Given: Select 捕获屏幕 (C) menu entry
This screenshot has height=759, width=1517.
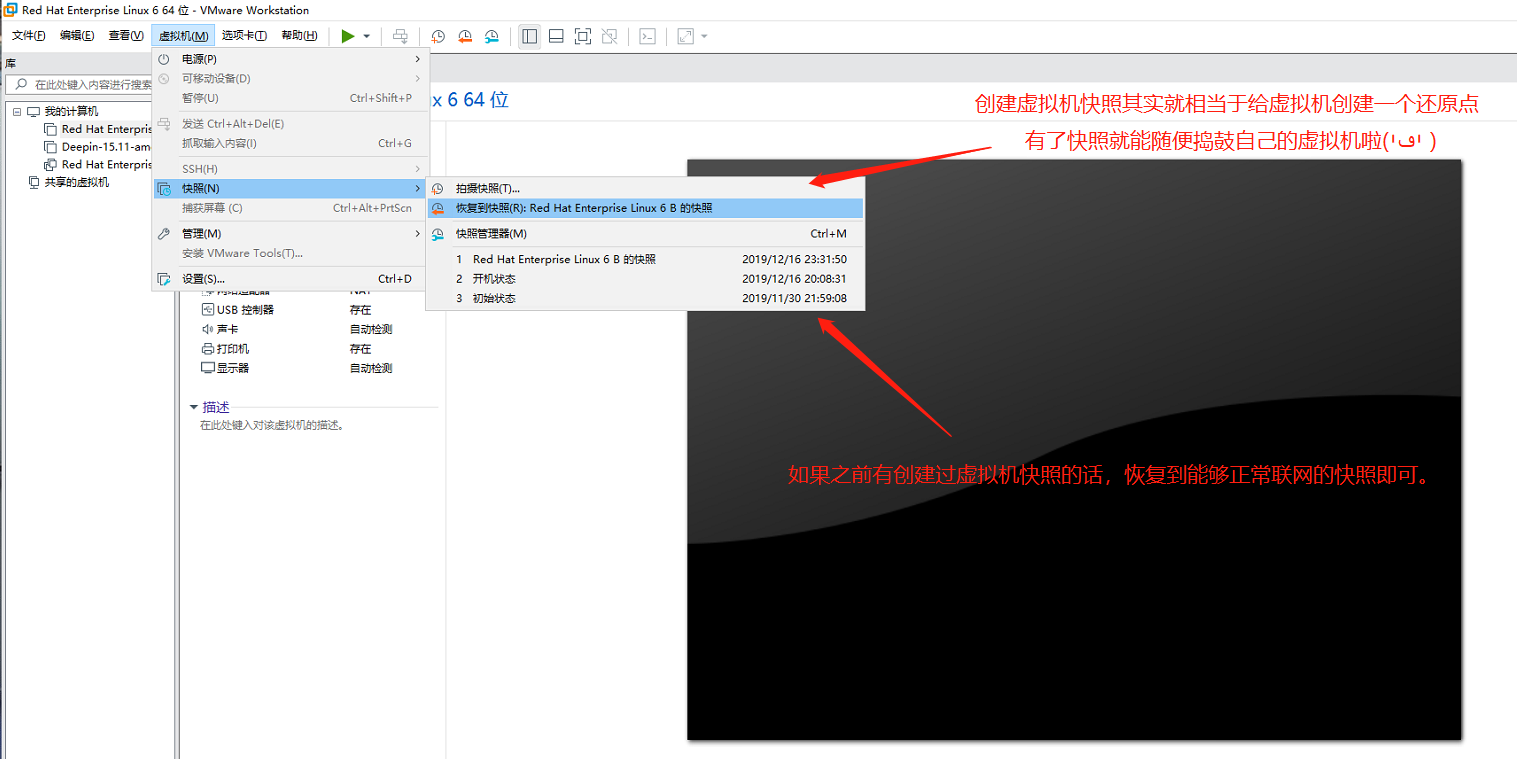Looking at the screenshot, I should pos(291,208).
